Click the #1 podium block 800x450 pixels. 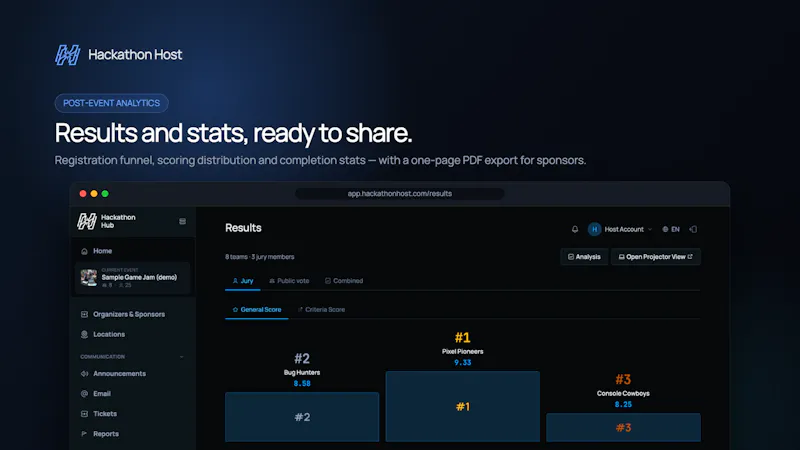pyautogui.click(x=463, y=407)
